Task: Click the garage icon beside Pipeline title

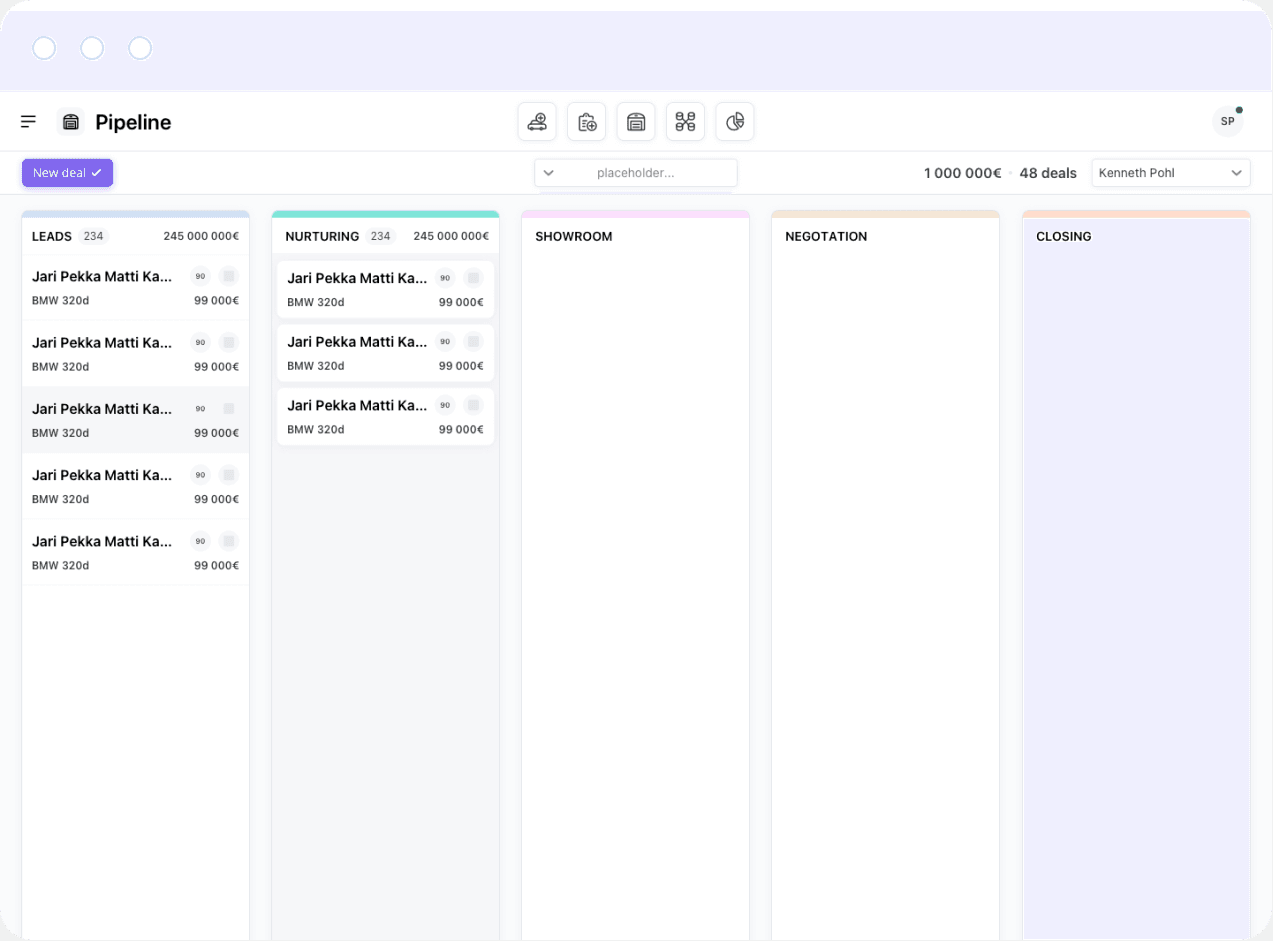Action: pyautogui.click(x=71, y=122)
